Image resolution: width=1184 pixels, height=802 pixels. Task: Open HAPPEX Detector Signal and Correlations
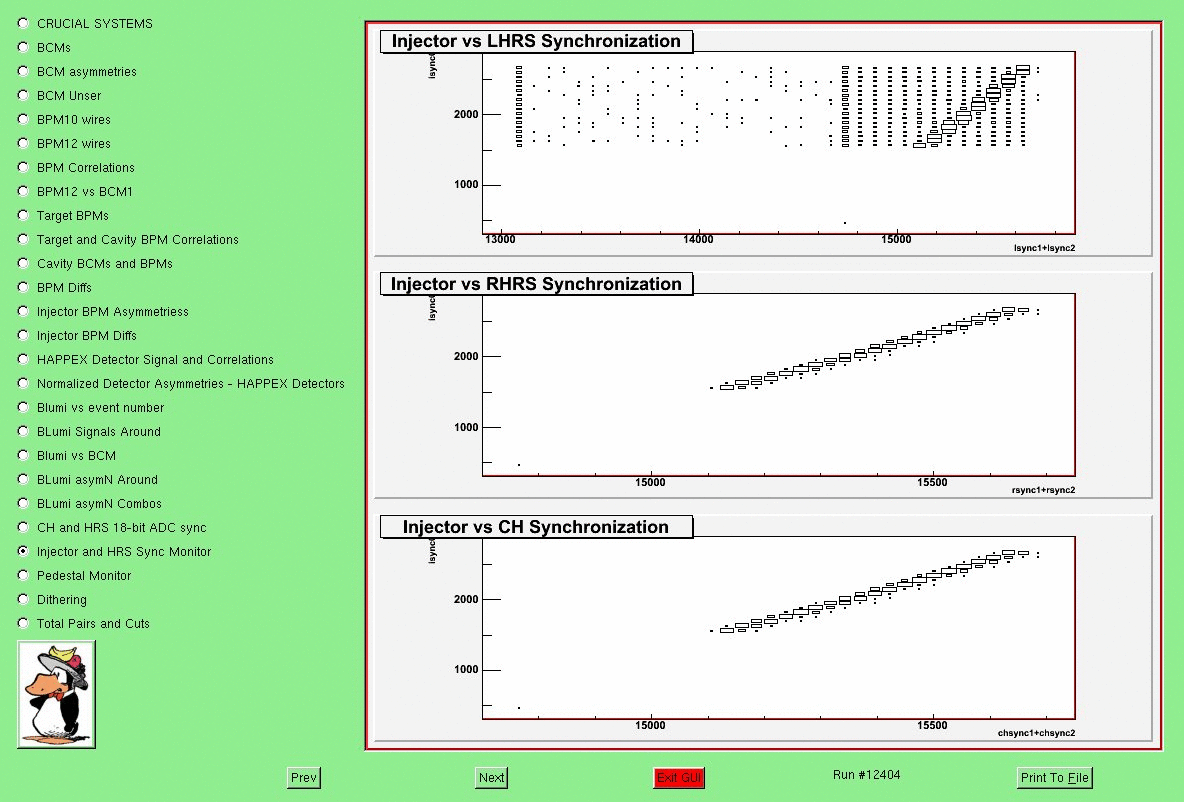point(23,359)
